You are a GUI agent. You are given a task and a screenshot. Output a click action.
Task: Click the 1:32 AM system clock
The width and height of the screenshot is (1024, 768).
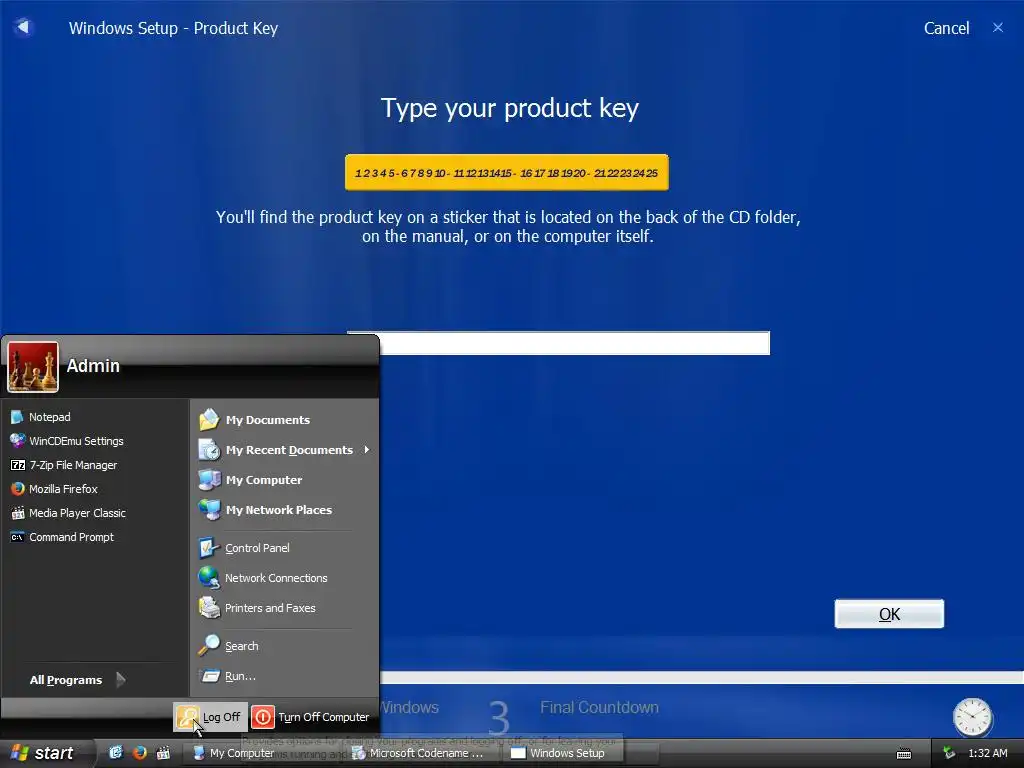point(987,753)
